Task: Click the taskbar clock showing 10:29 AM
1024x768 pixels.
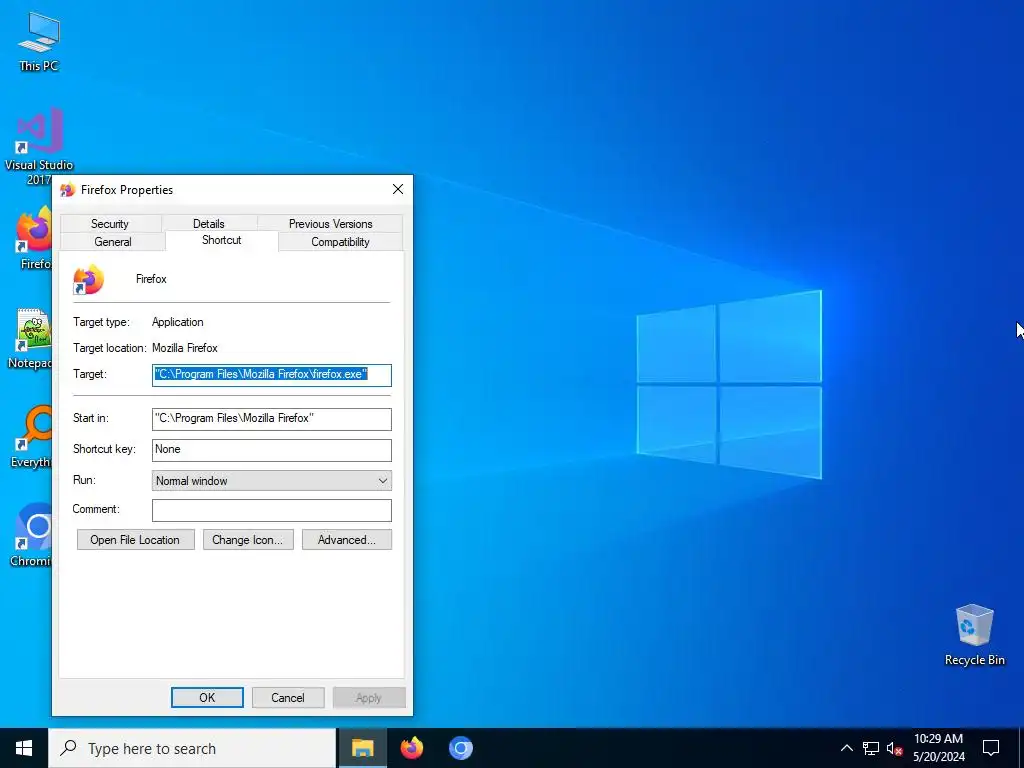Action: coord(938,748)
